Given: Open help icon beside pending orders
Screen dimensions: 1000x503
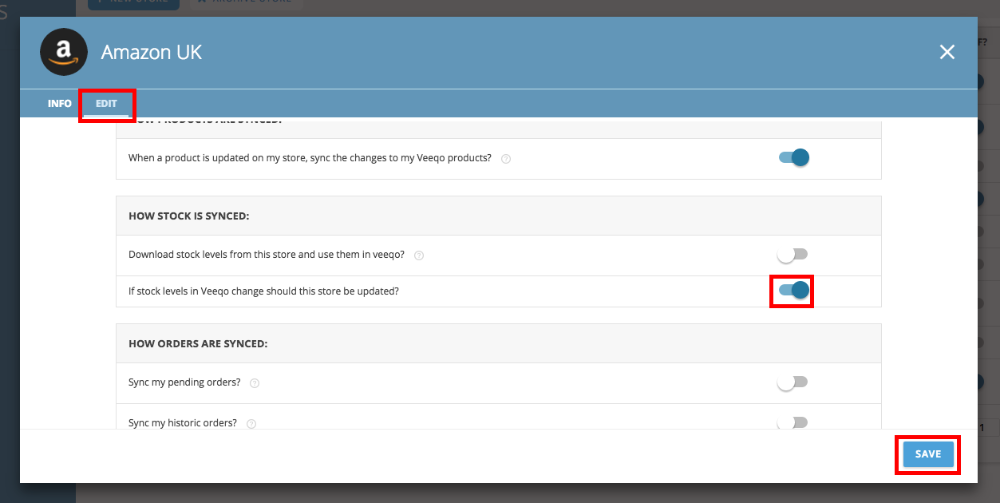Looking at the screenshot, I should pos(254,383).
